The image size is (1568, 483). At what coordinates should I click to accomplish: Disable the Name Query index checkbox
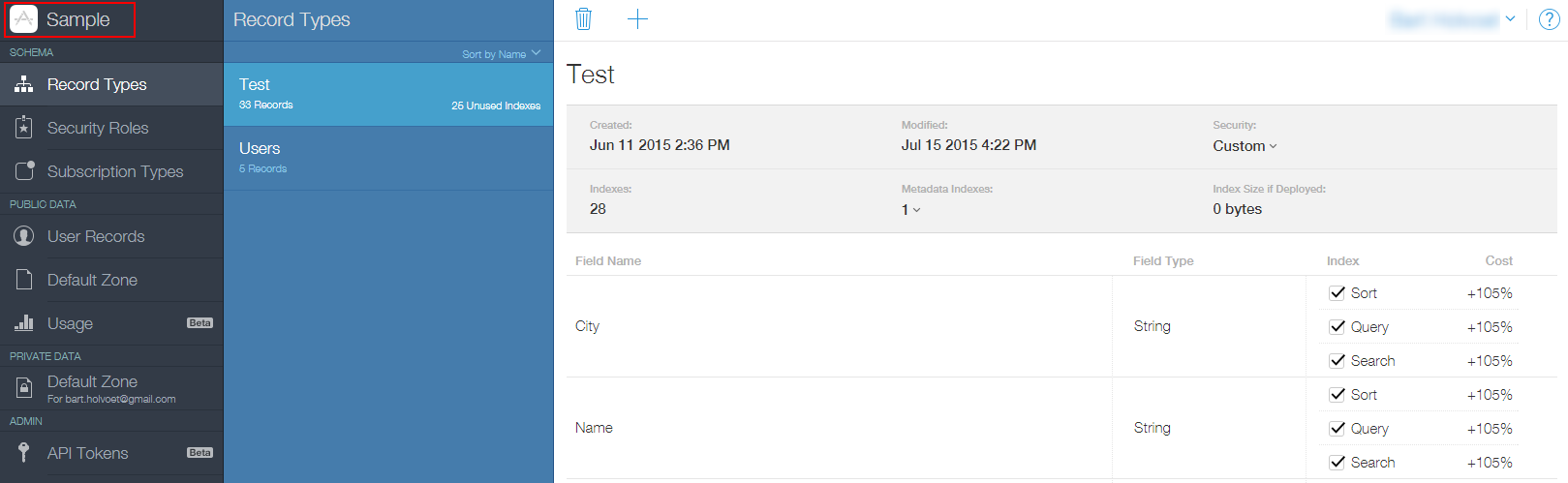coord(1337,429)
